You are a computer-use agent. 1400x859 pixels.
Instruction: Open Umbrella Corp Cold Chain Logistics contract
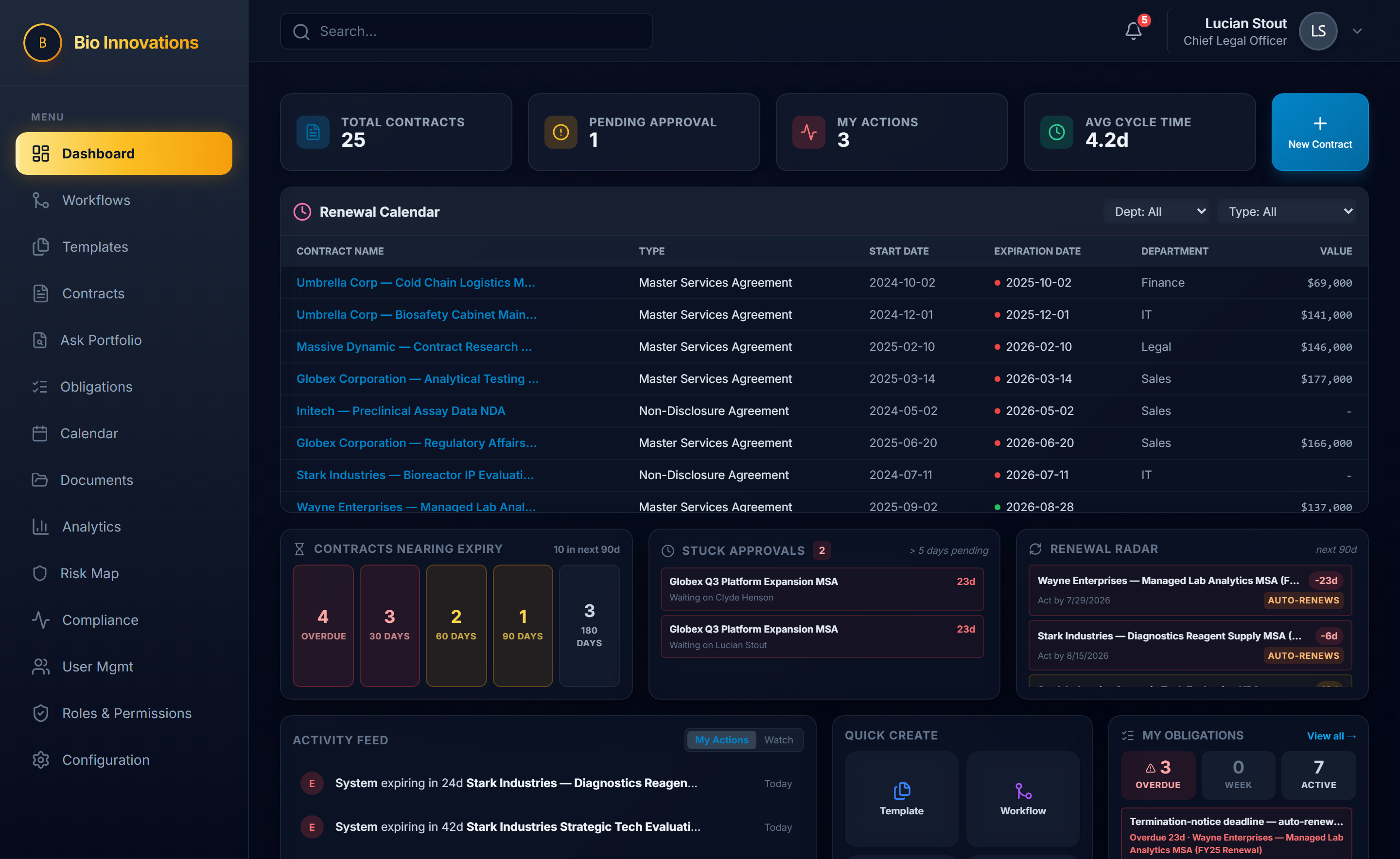click(x=416, y=282)
